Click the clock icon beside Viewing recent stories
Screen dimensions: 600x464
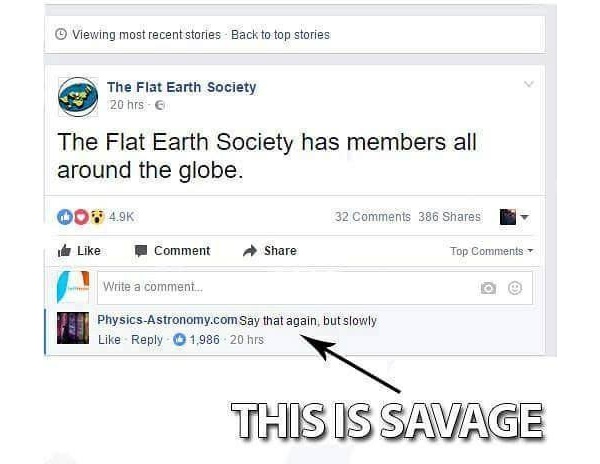pos(61,34)
